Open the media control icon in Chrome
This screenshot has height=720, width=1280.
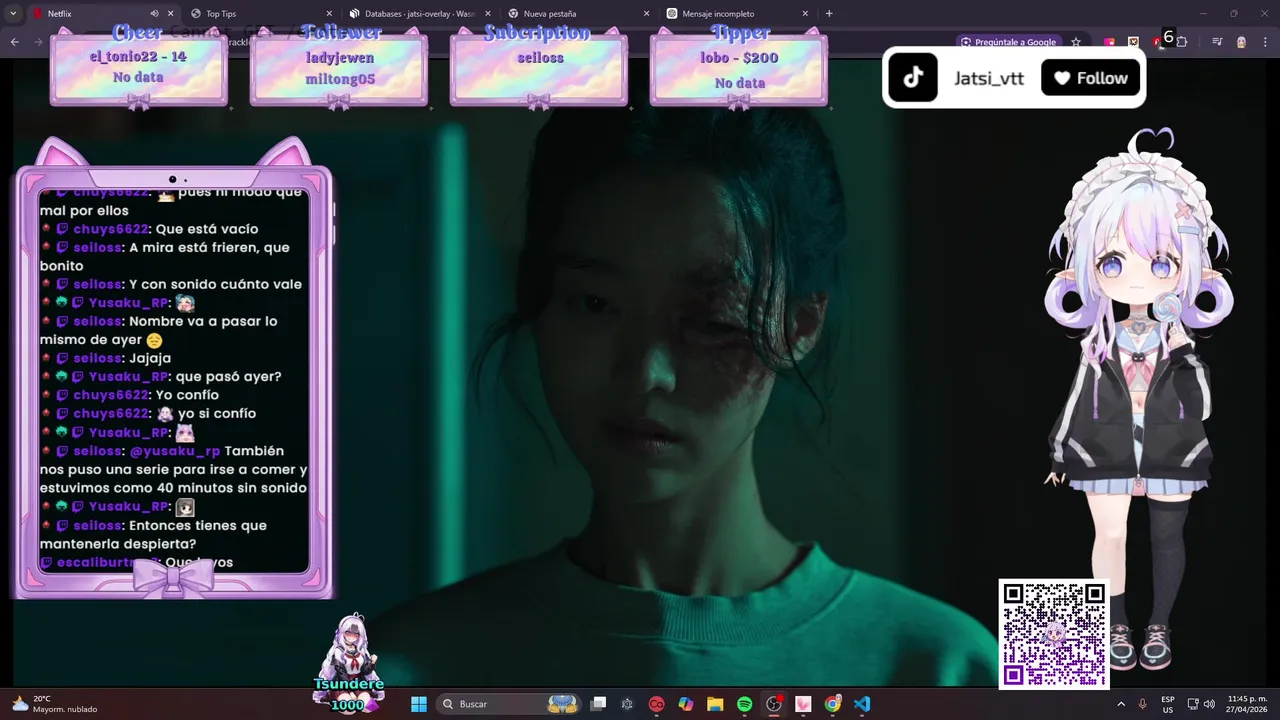coord(1217,42)
